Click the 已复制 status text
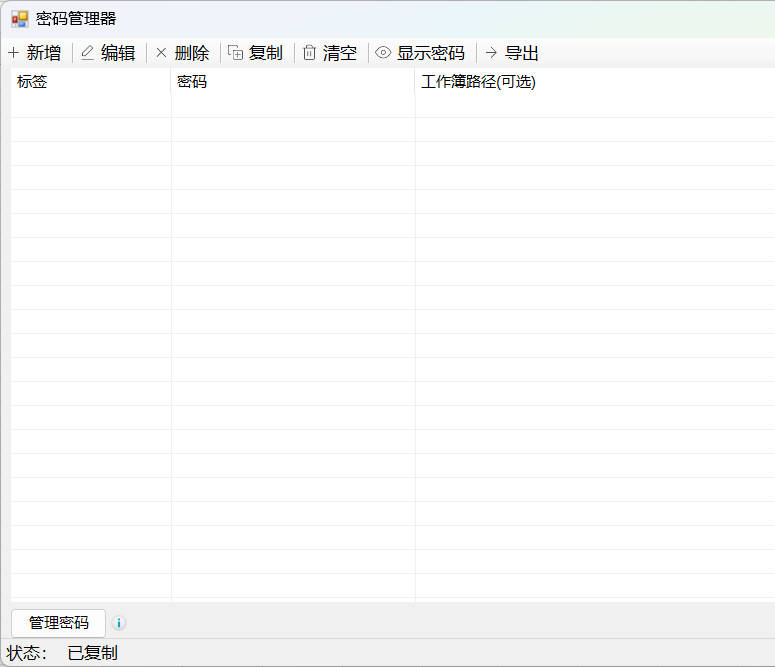775x667 pixels. [x=92, y=653]
